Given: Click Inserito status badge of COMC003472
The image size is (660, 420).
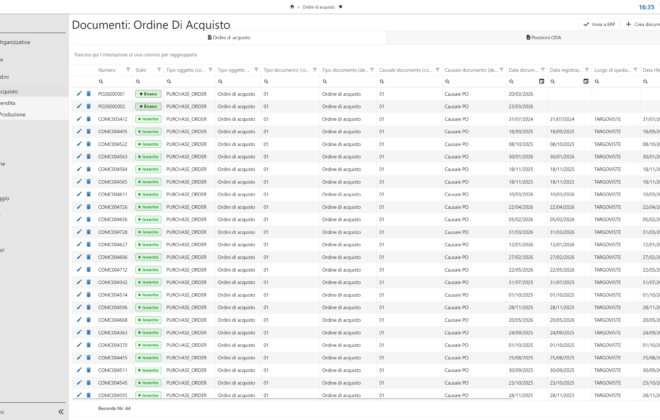Looking at the screenshot, I should (x=148, y=119).
